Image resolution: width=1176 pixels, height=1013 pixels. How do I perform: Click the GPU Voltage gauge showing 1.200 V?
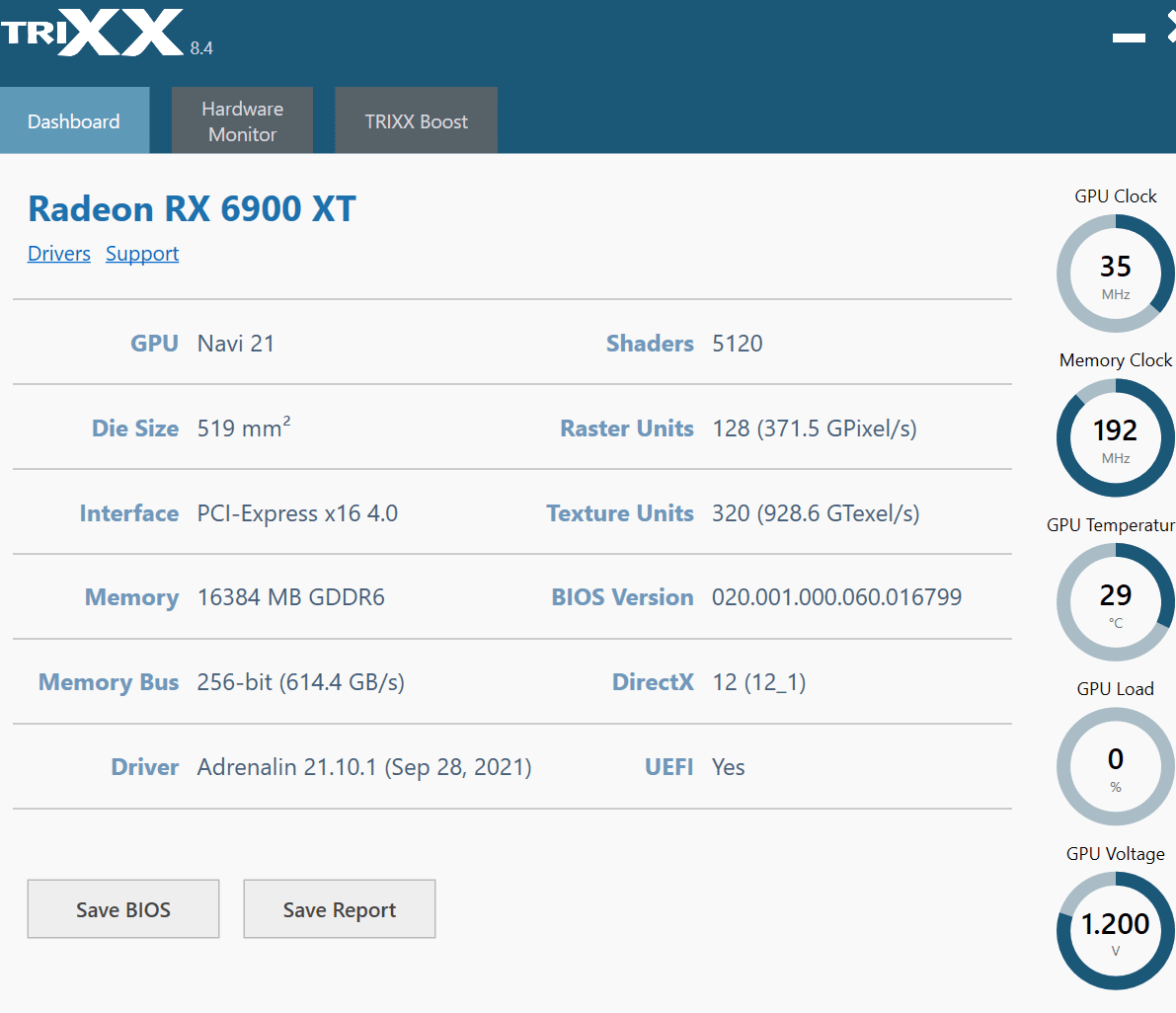tap(1115, 930)
